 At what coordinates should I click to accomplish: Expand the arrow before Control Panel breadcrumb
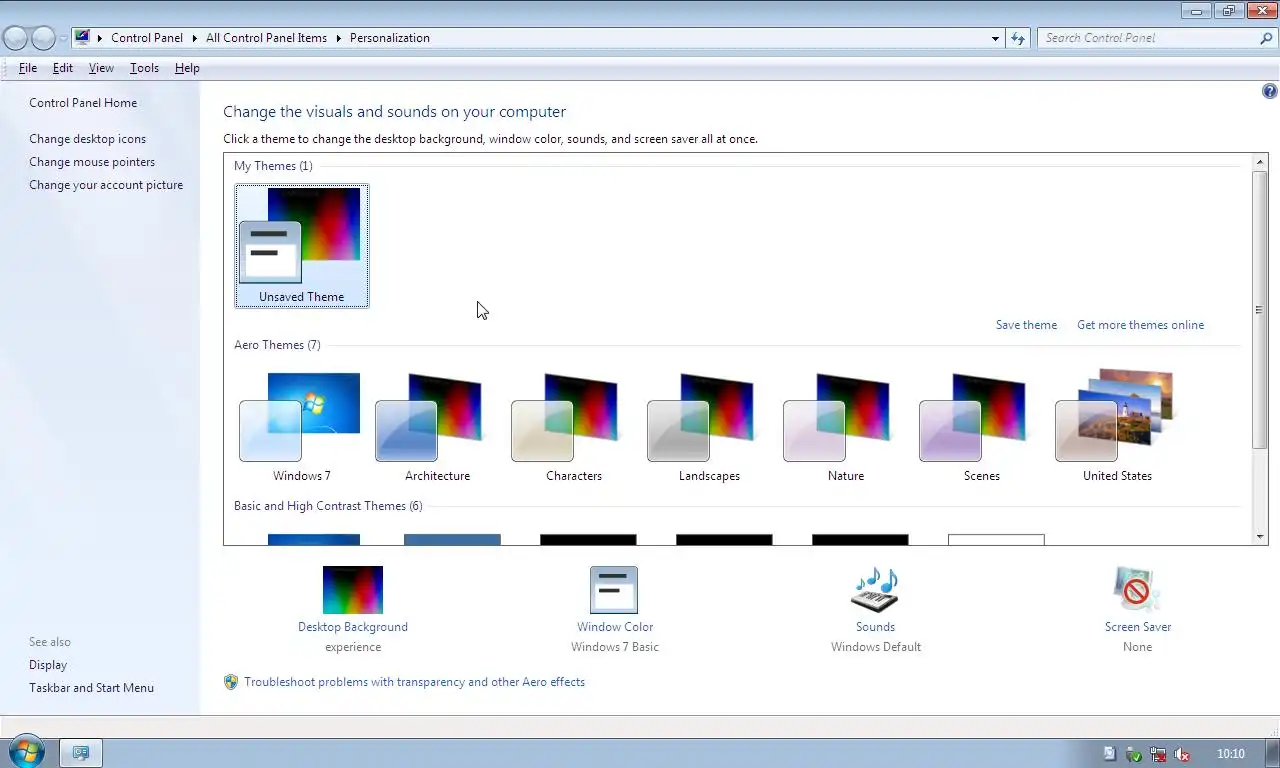(x=101, y=38)
